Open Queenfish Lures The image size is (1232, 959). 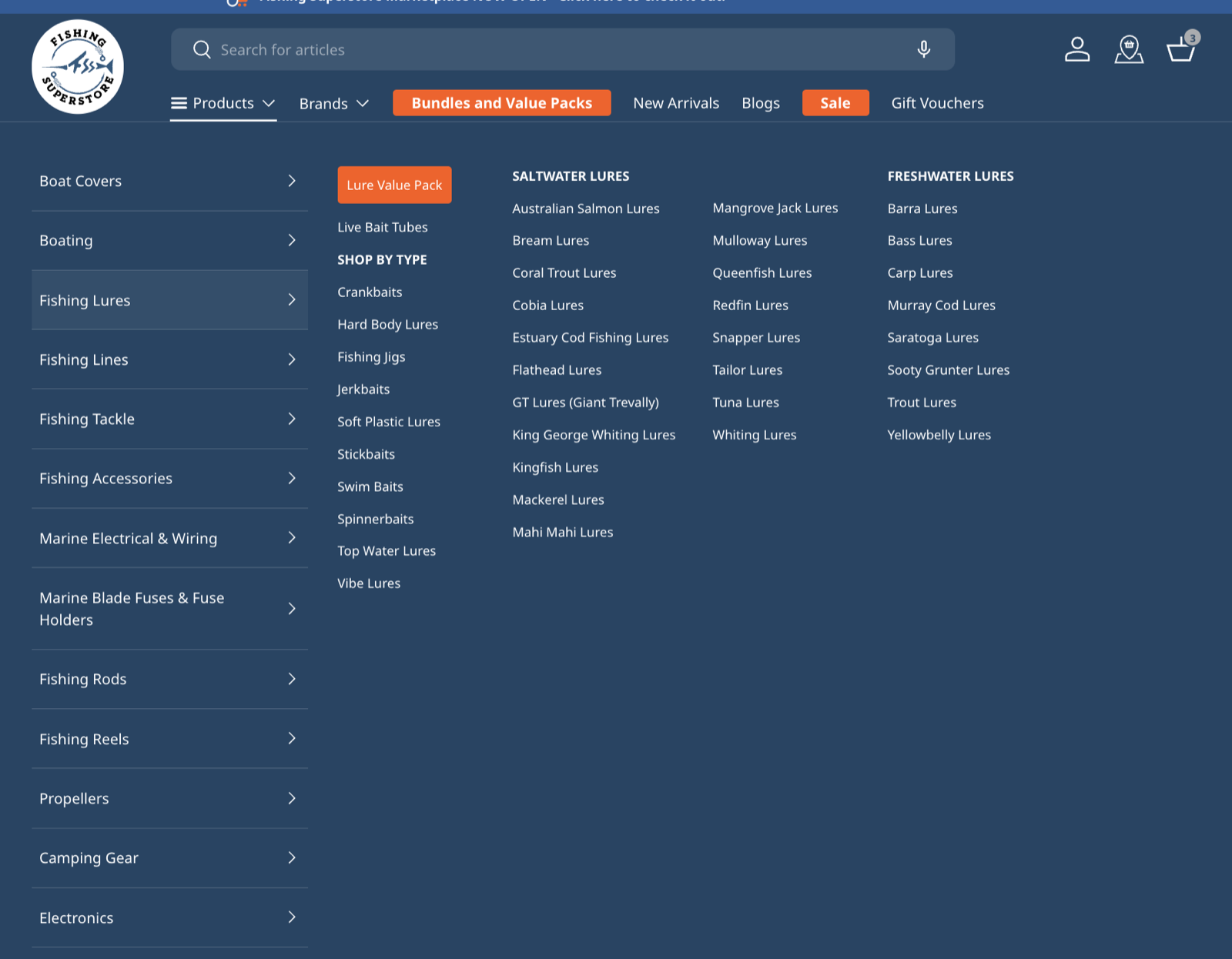(762, 272)
